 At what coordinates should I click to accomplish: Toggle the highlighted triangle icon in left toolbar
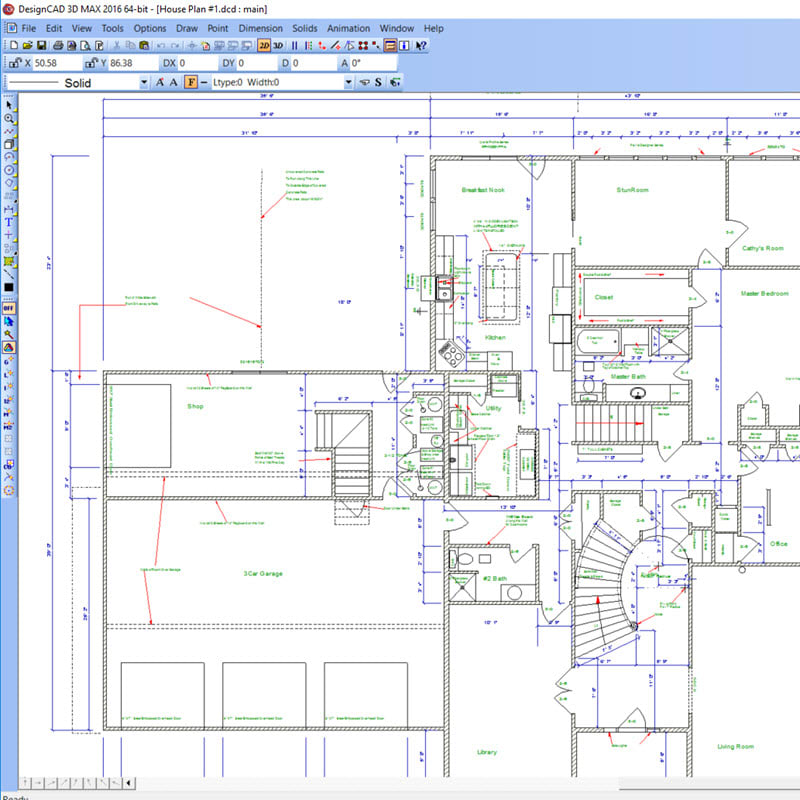9,347
